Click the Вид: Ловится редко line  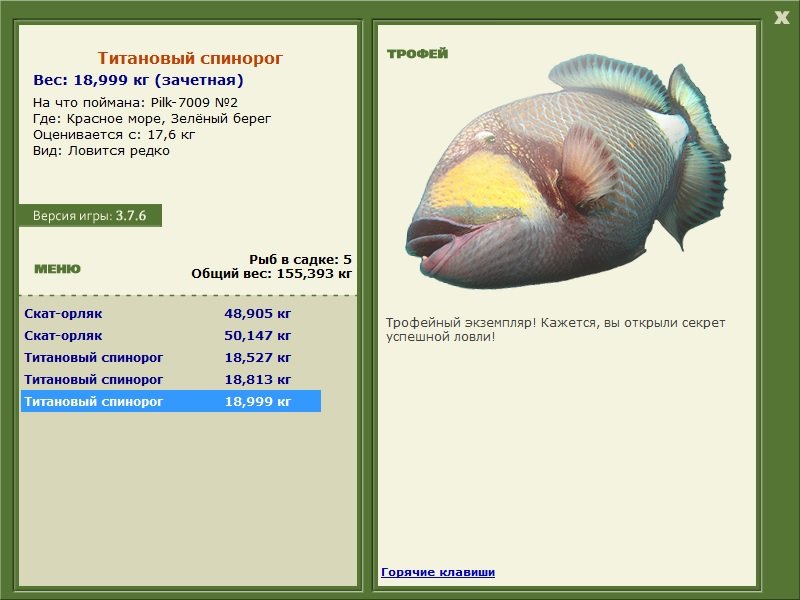tap(102, 151)
